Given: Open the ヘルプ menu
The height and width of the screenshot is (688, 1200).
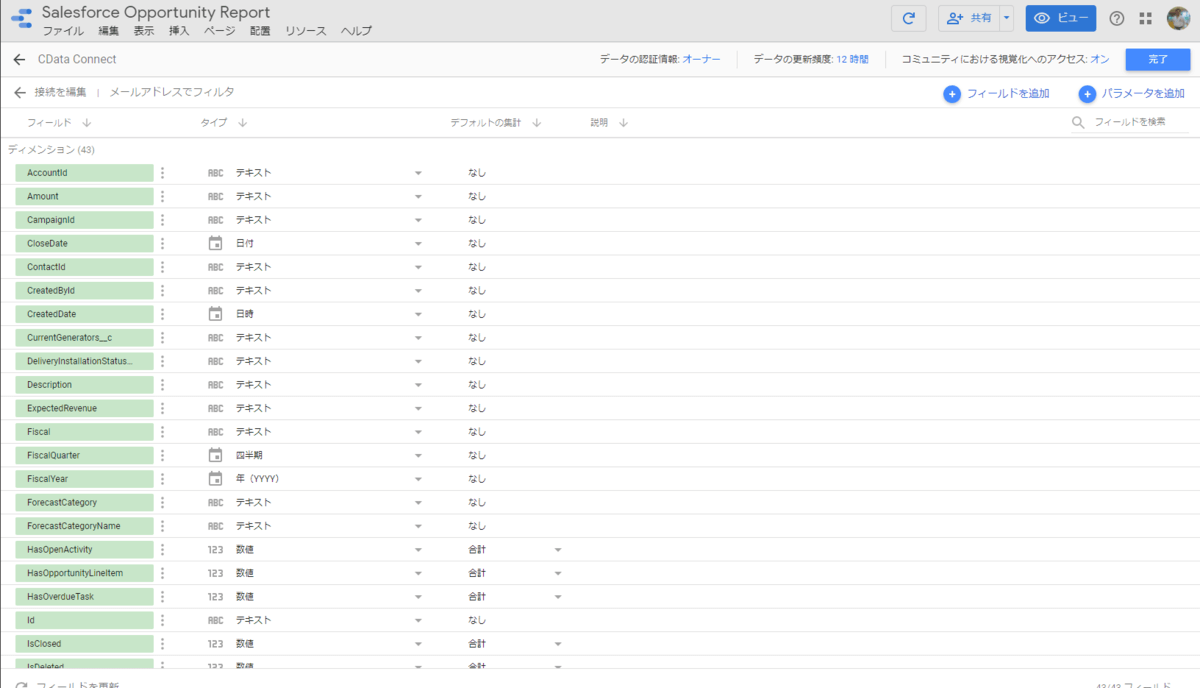Looking at the screenshot, I should (x=356, y=31).
